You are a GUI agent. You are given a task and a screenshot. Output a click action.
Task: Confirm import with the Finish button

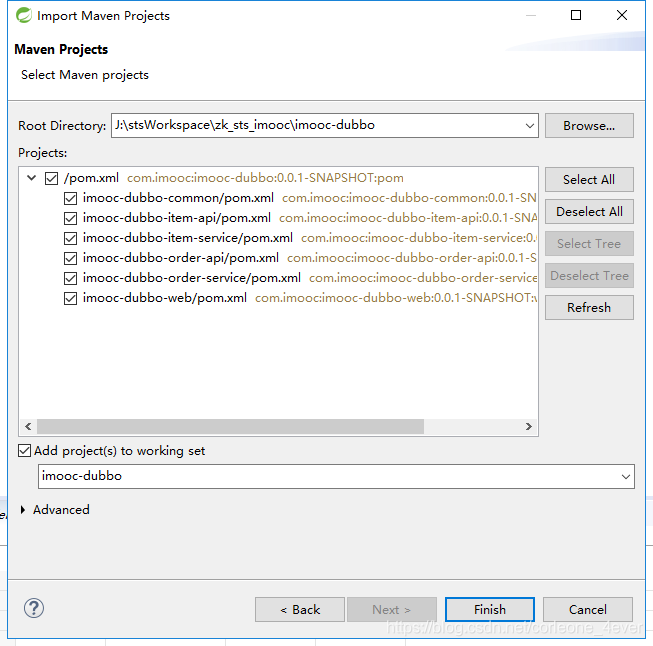tap(490, 610)
